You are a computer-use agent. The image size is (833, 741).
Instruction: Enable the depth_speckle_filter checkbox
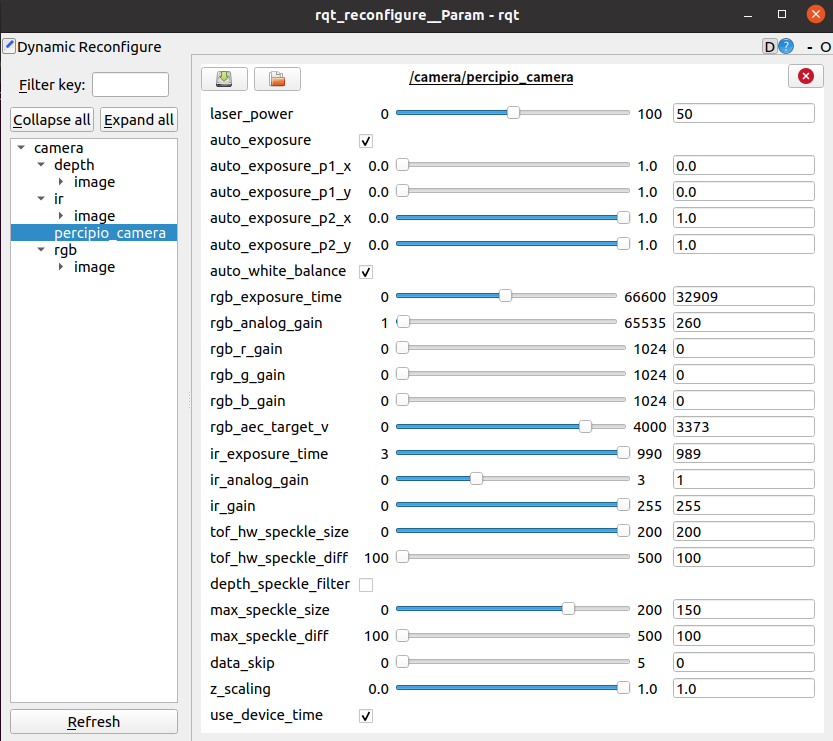[x=366, y=584]
